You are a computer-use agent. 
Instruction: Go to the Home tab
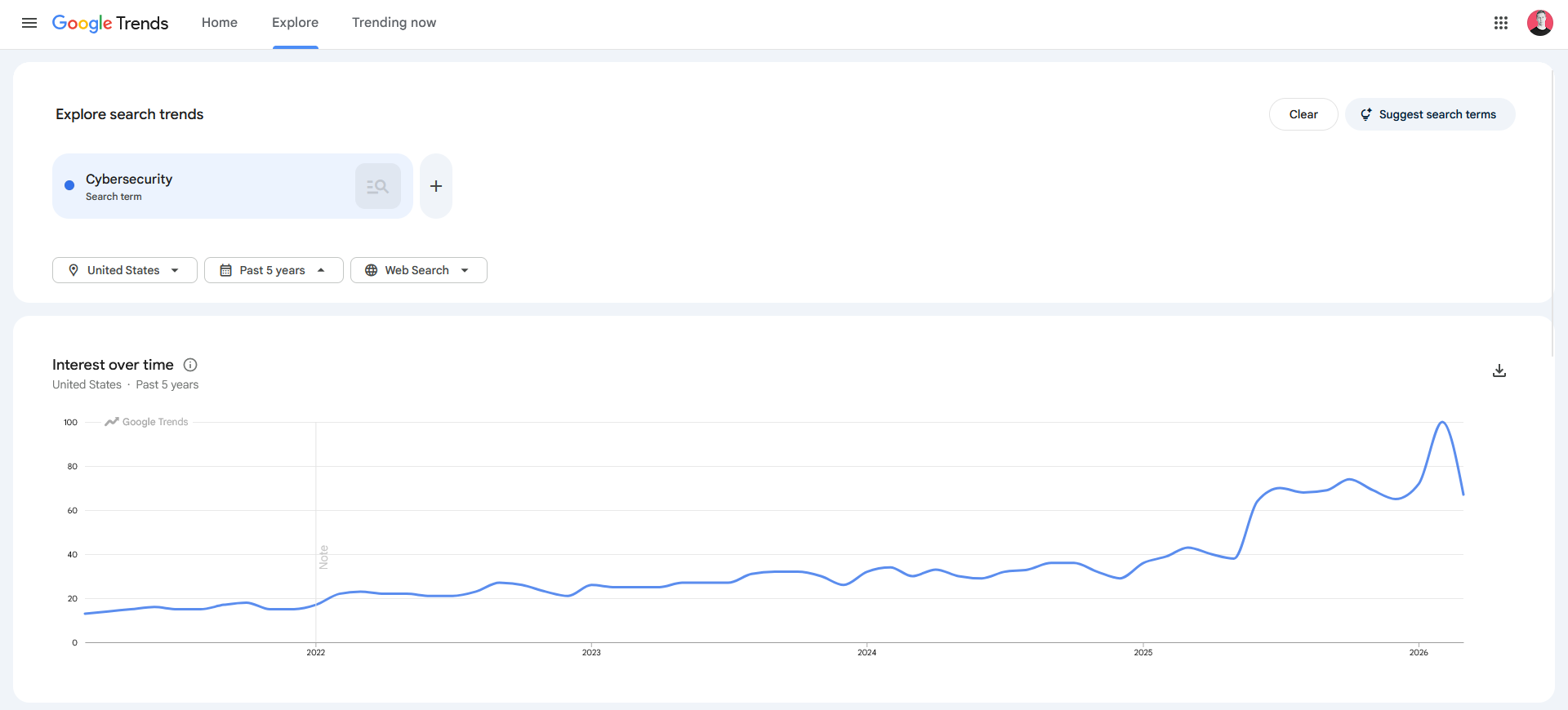pyautogui.click(x=220, y=23)
